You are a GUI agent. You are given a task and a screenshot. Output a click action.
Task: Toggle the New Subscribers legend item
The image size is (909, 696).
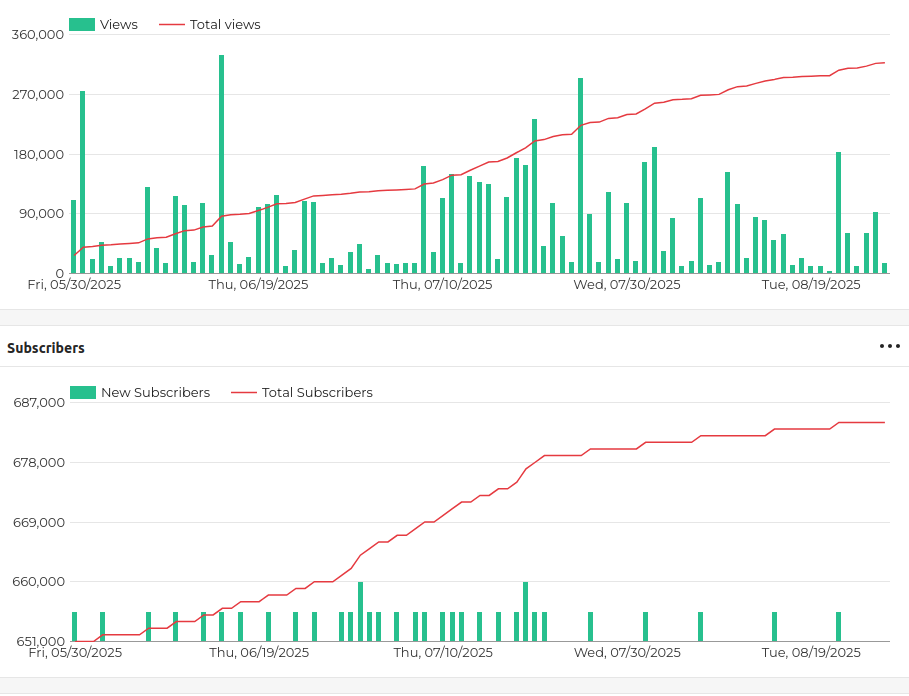(x=140, y=392)
